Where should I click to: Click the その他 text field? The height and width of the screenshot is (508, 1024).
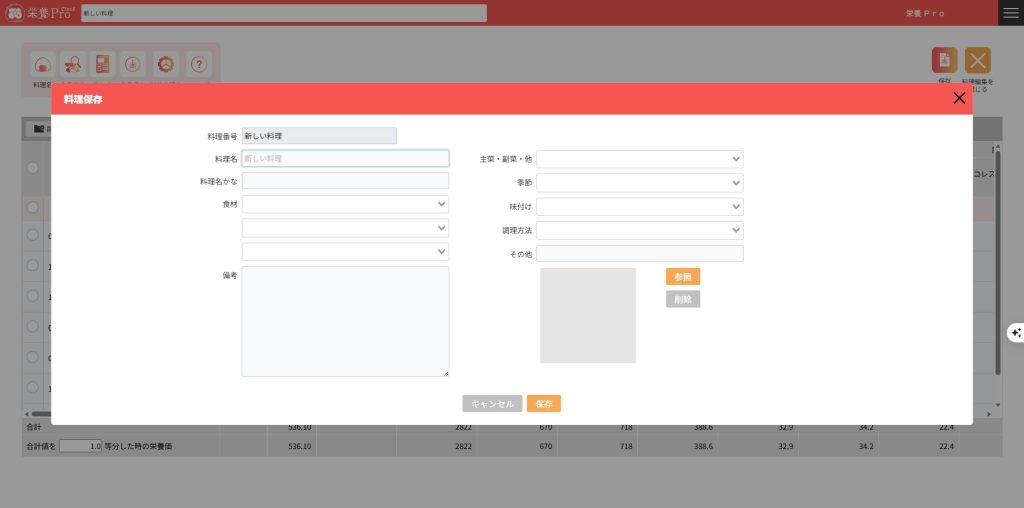click(640, 253)
